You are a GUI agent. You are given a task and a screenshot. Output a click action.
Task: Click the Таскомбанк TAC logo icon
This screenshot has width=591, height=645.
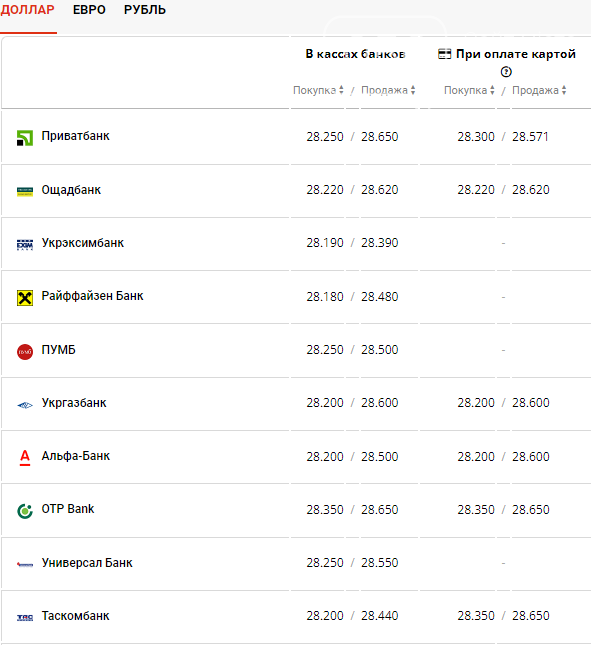(25, 617)
